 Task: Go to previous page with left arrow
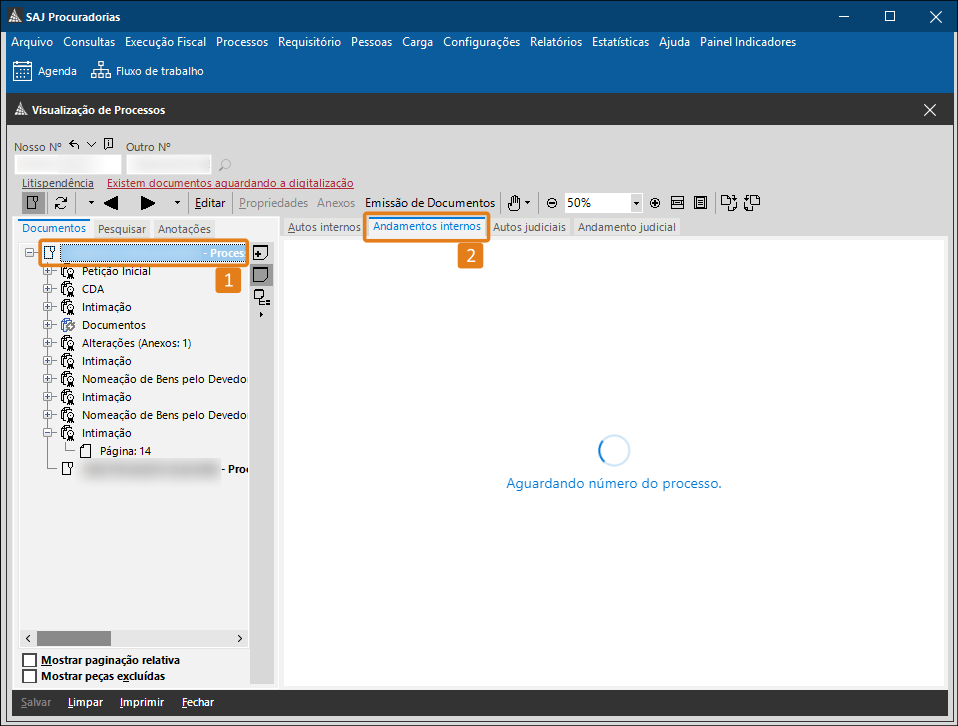click(x=111, y=203)
